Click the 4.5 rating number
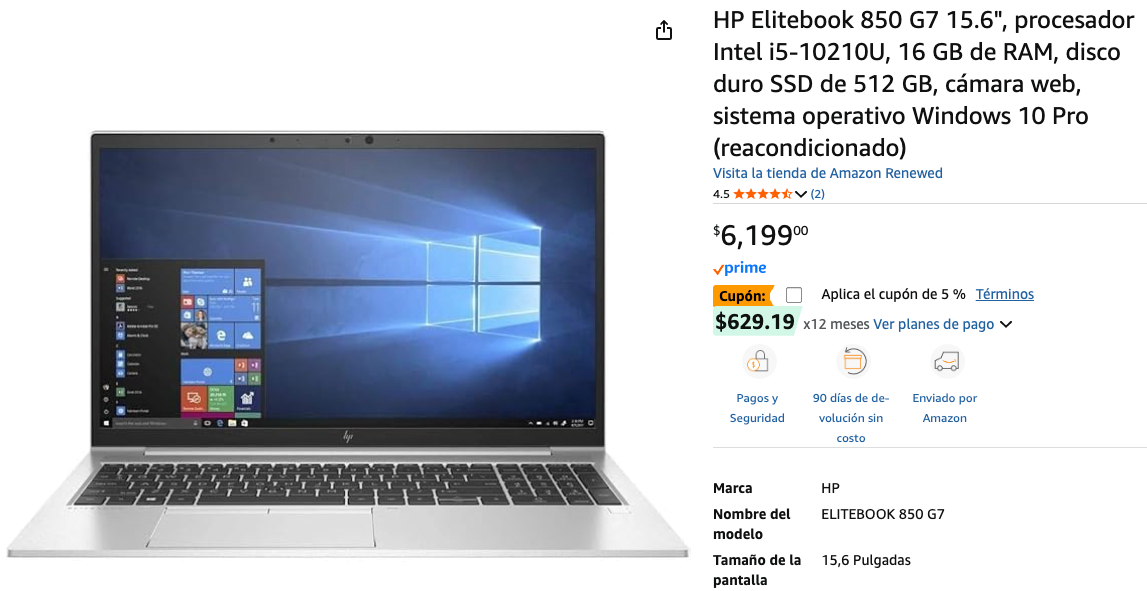 (721, 194)
